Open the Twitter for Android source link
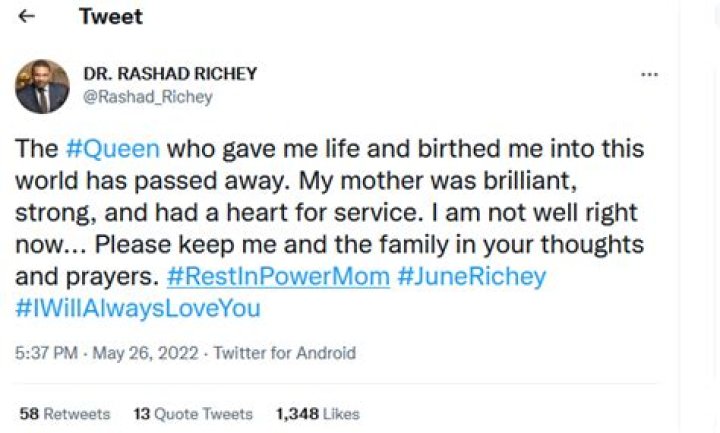 (285, 353)
